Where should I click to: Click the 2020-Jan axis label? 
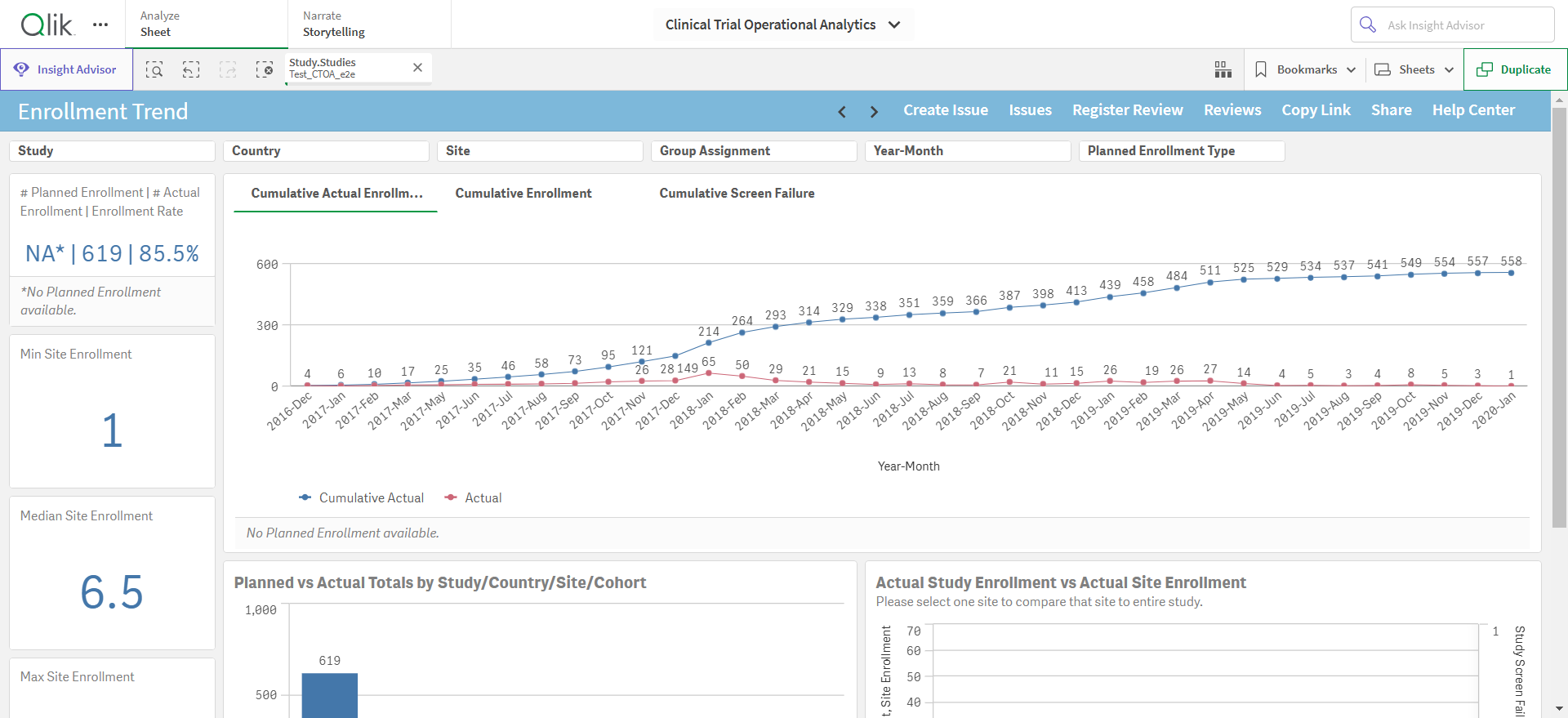(x=1494, y=410)
